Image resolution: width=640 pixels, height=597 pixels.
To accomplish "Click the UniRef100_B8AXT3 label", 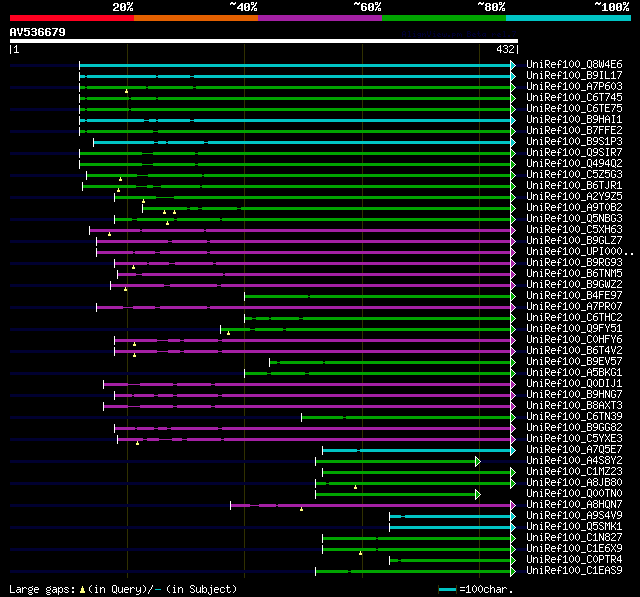I will coord(574,406).
